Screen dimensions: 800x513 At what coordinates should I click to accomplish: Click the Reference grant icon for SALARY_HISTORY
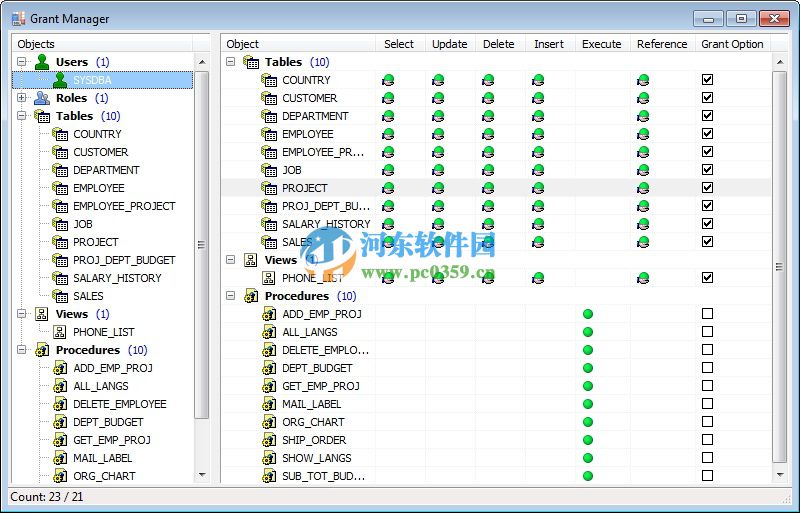[643, 224]
